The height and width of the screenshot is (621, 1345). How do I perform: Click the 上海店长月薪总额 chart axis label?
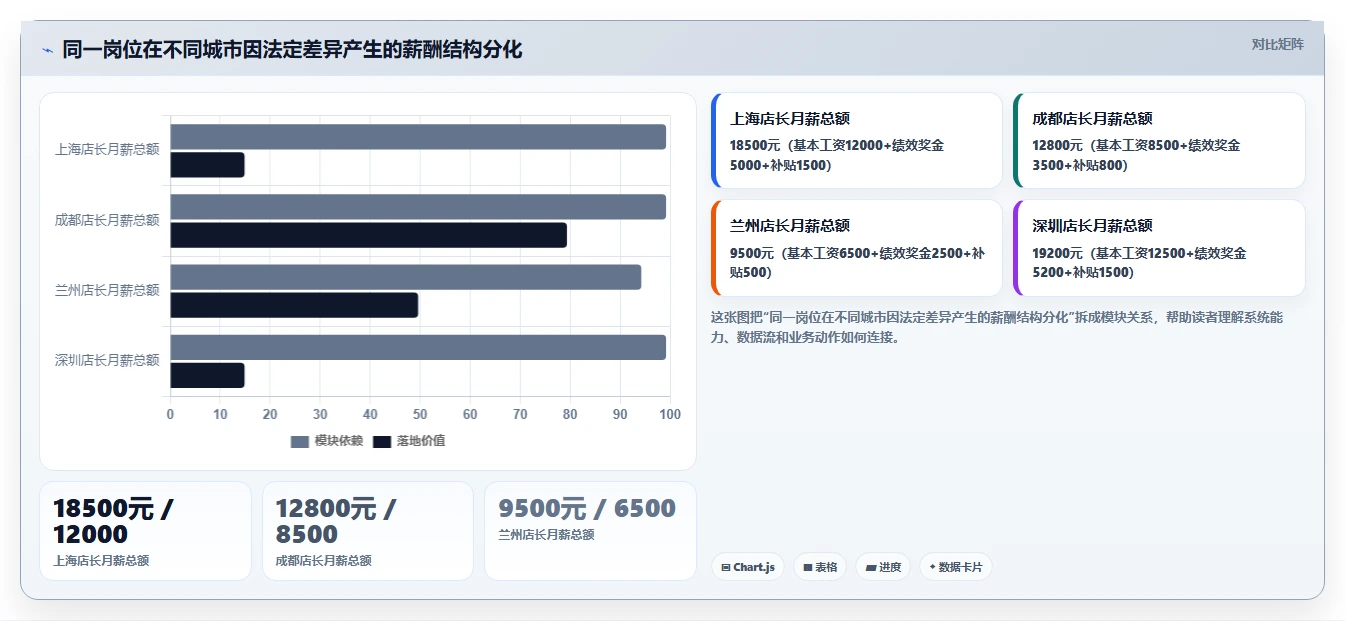tap(107, 150)
